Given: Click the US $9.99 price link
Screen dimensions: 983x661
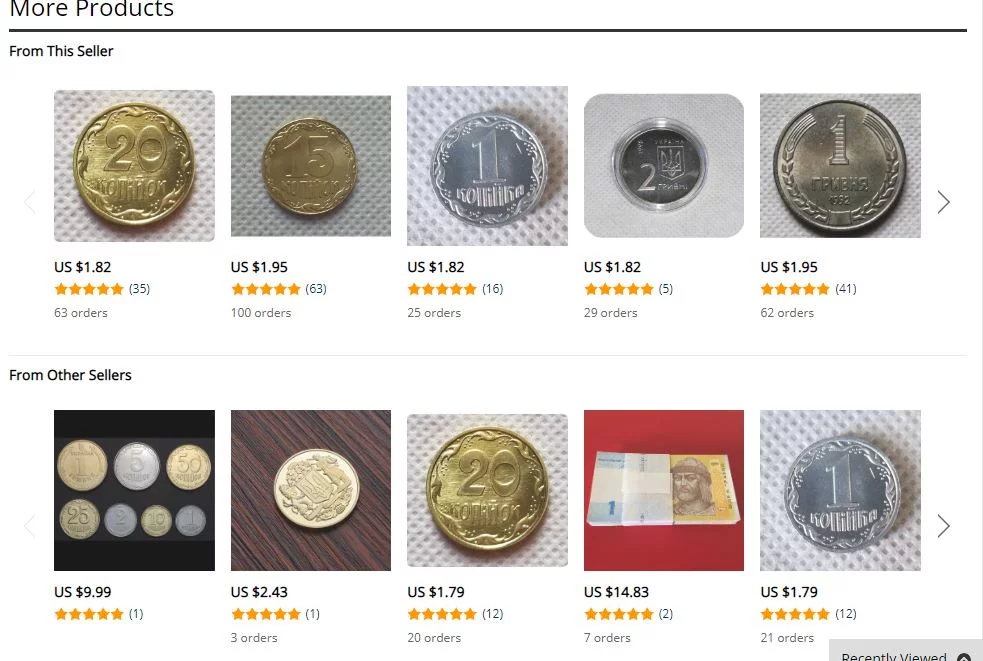Looking at the screenshot, I should click(x=83, y=592).
